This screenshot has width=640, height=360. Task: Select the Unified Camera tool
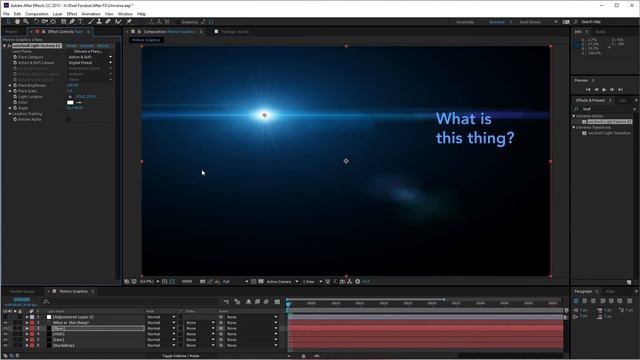coord(44,22)
